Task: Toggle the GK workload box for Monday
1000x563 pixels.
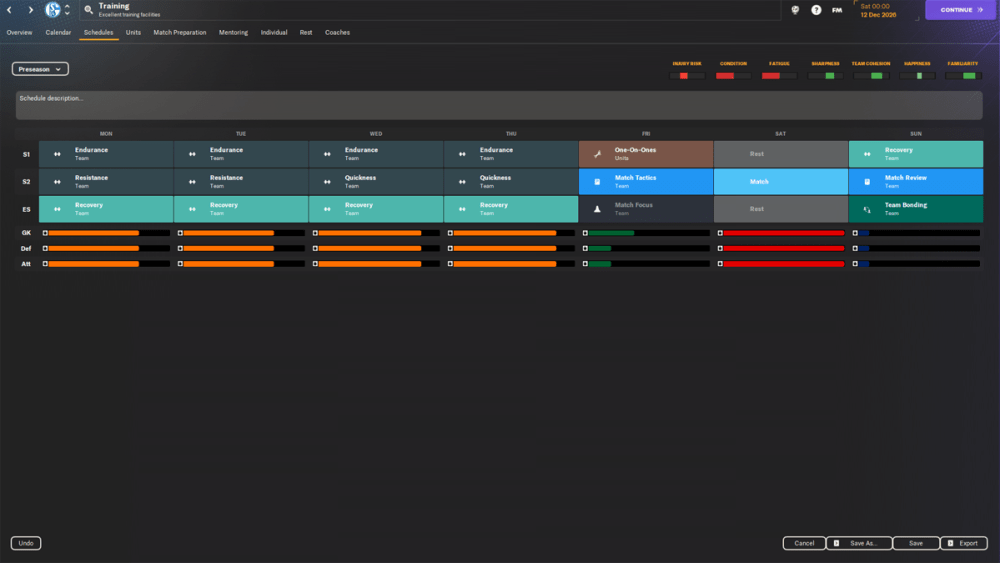Action: click(44, 233)
